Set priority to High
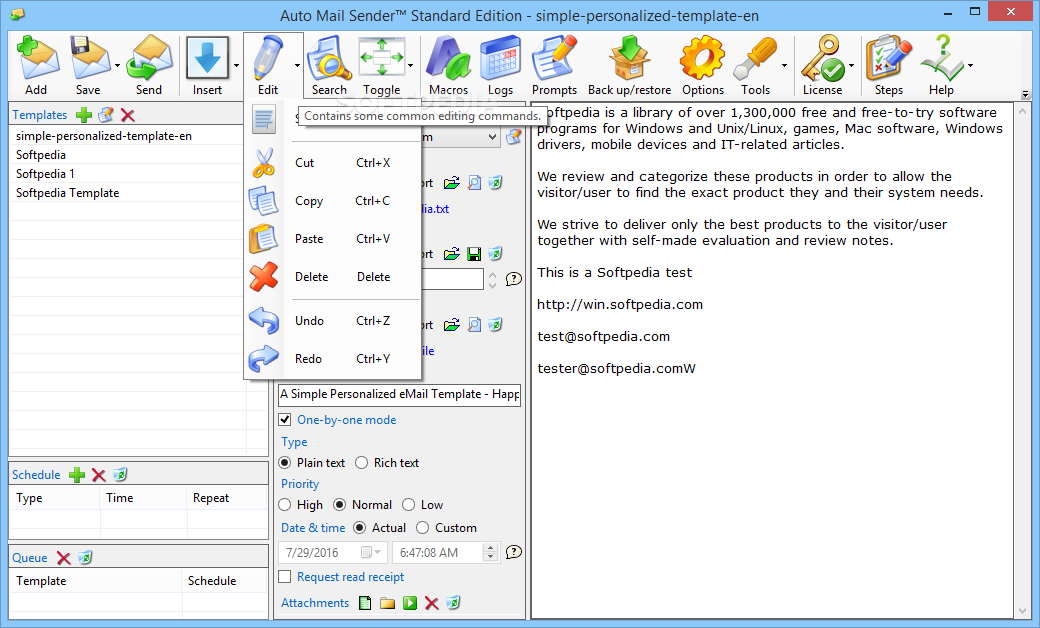This screenshot has height=628, width=1040. (x=285, y=505)
